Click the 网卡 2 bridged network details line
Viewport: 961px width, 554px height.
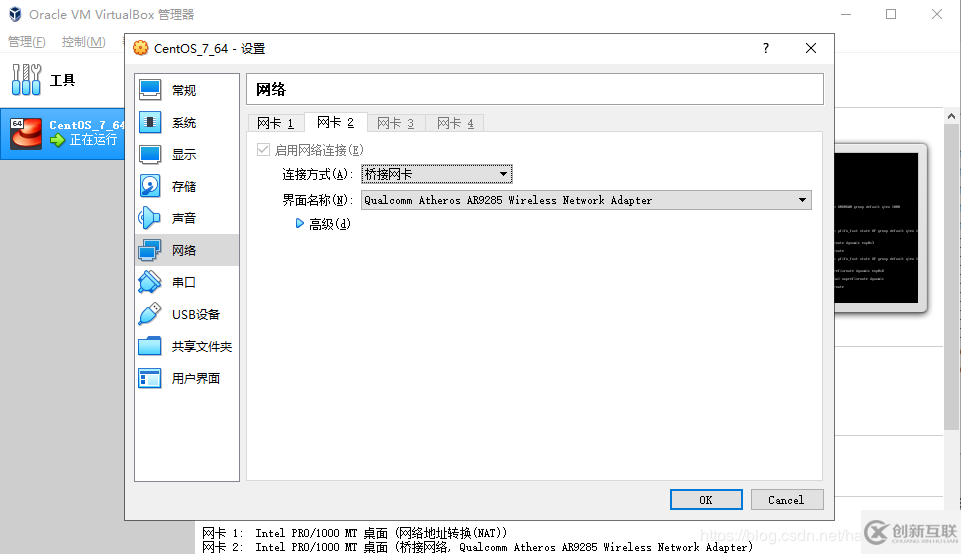click(x=477, y=547)
